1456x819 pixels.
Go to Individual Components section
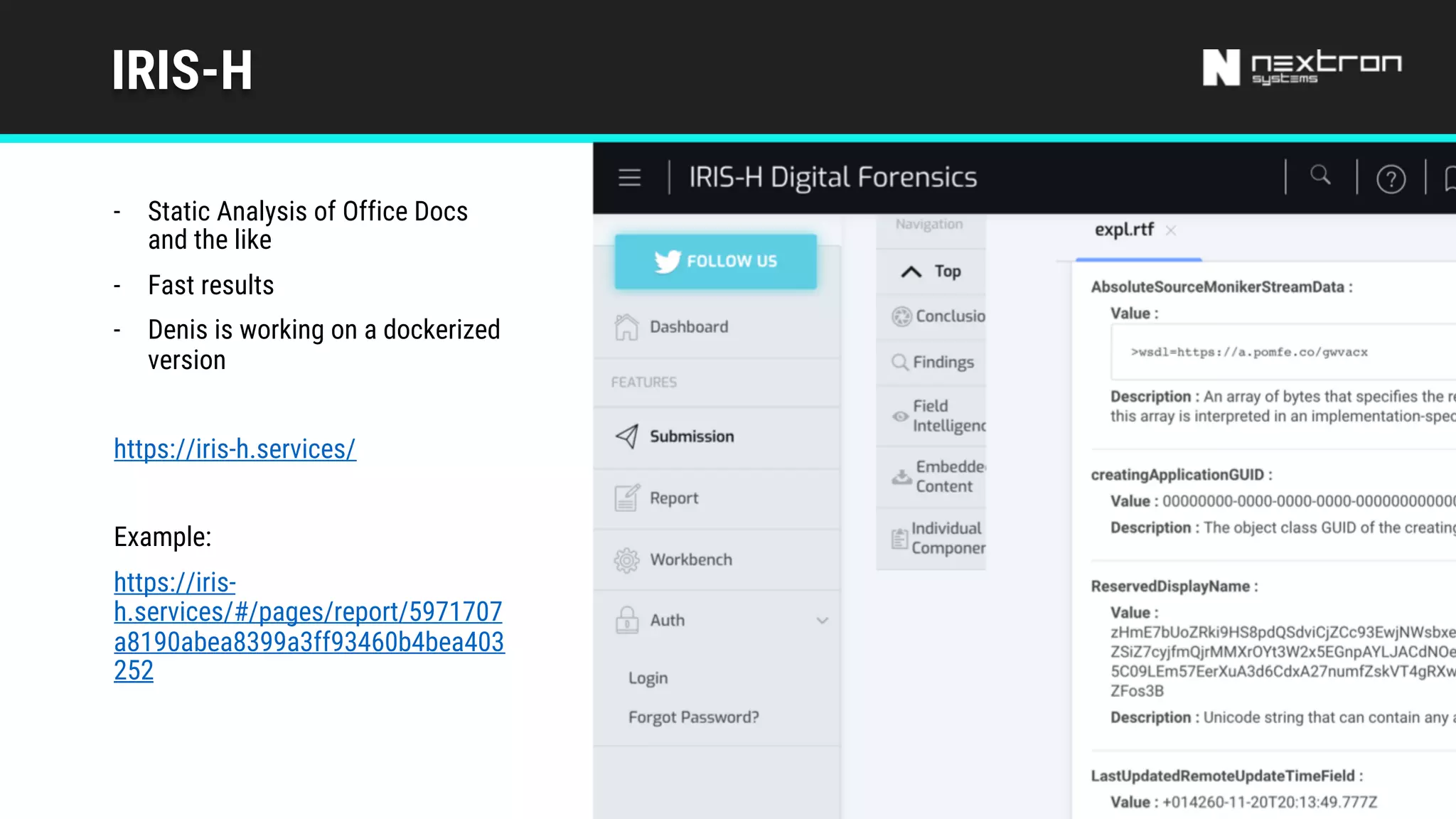[931, 538]
